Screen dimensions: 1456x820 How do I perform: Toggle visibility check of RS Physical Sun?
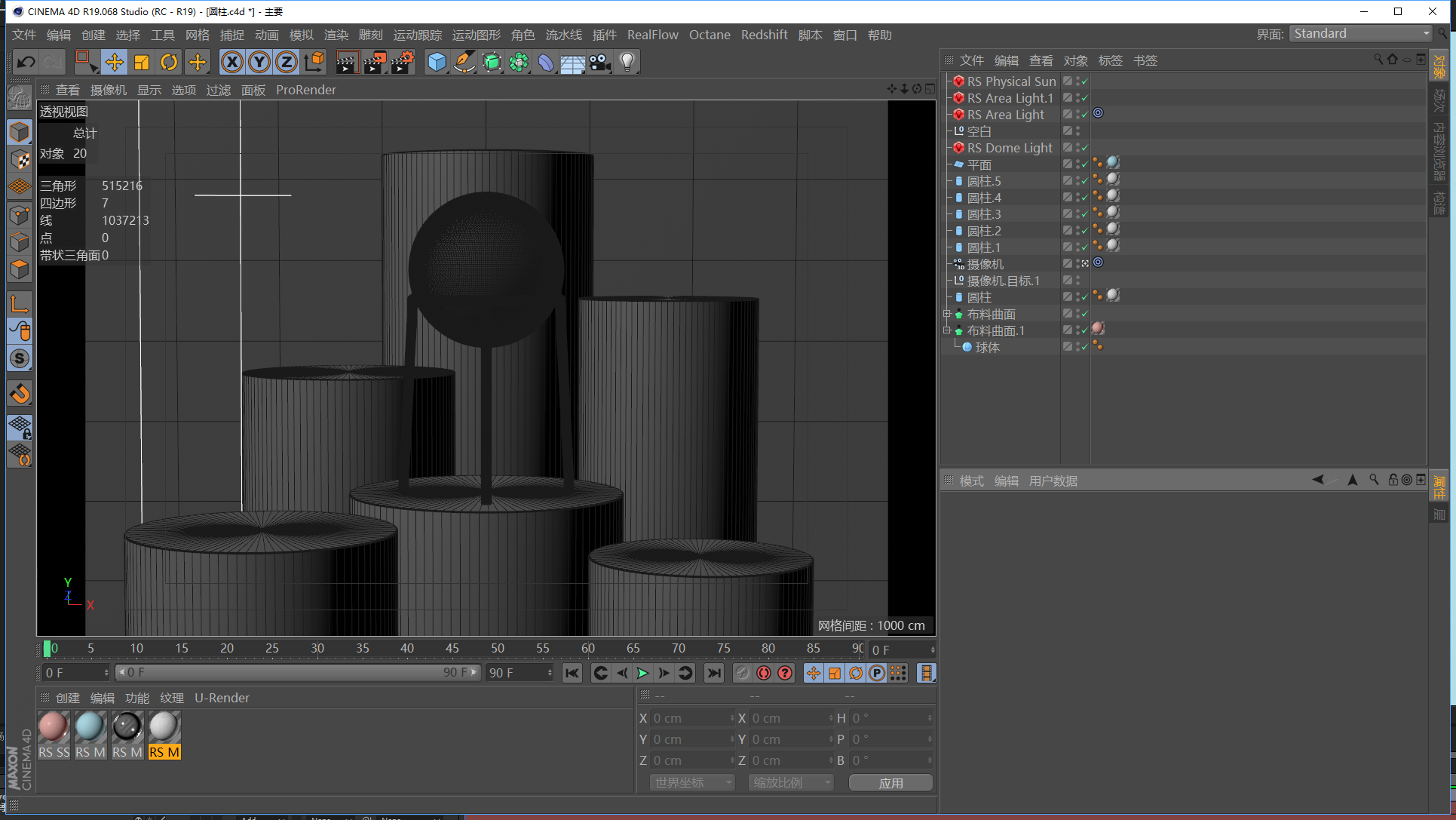click(x=1084, y=81)
